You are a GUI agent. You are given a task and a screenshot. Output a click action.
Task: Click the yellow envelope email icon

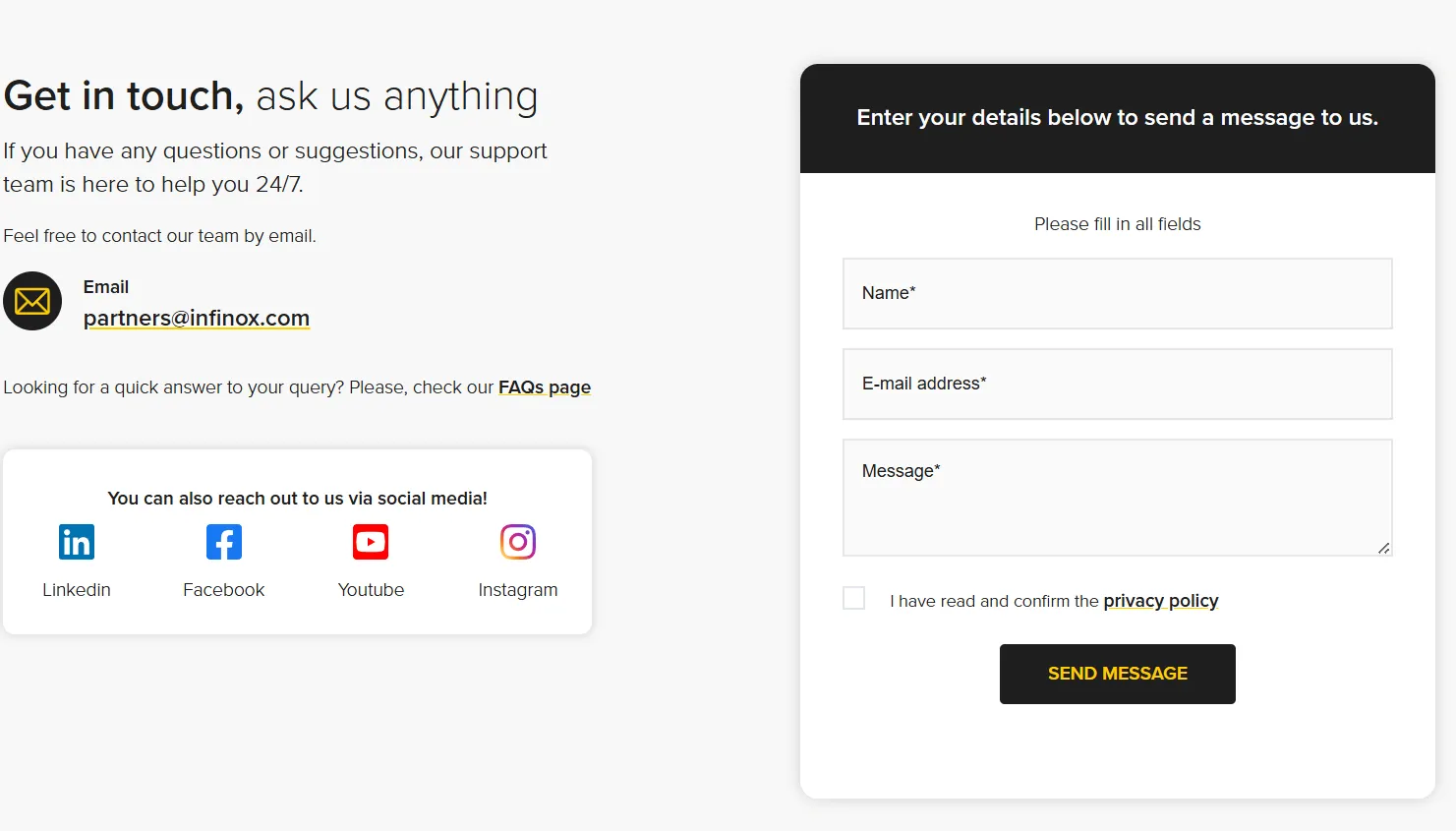32,301
